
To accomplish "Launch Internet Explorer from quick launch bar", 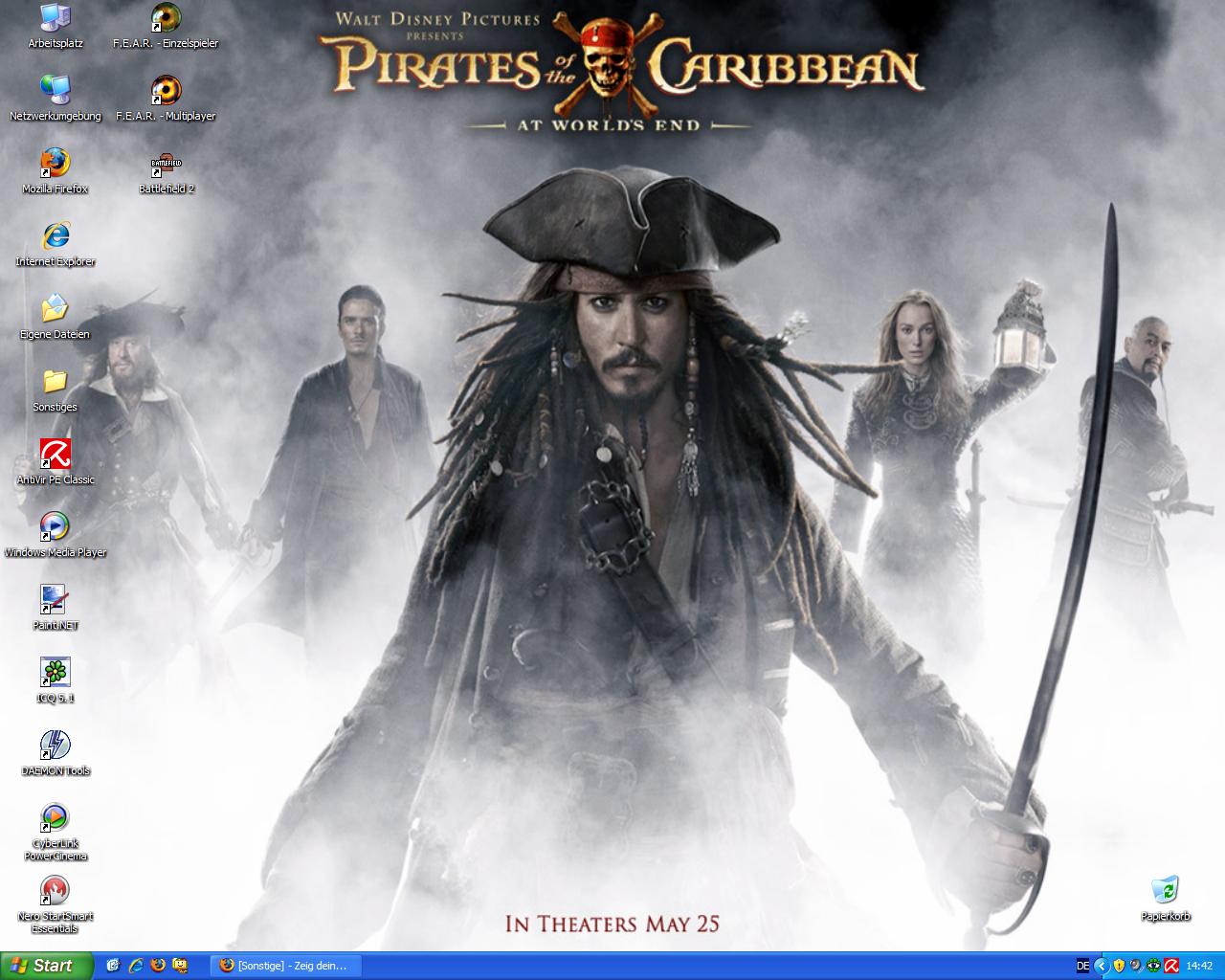I will pyautogui.click(x=135, y=966).
